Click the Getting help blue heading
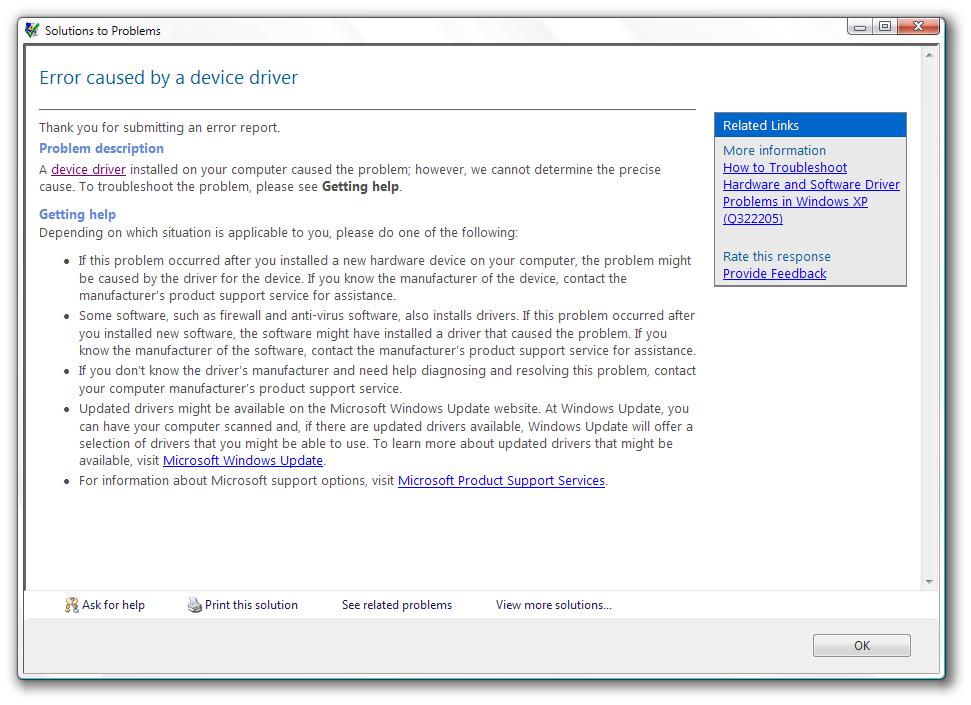The width and height of the screenshot is (971, 705). point(77,214)
